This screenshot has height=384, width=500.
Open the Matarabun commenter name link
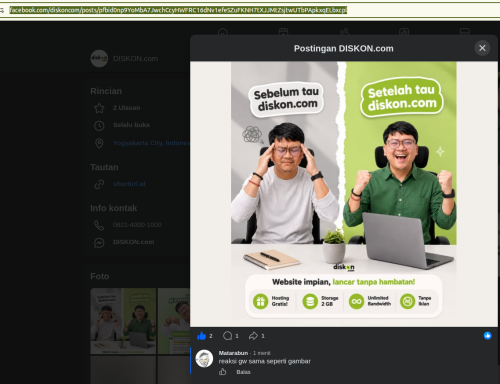point(233,353)
